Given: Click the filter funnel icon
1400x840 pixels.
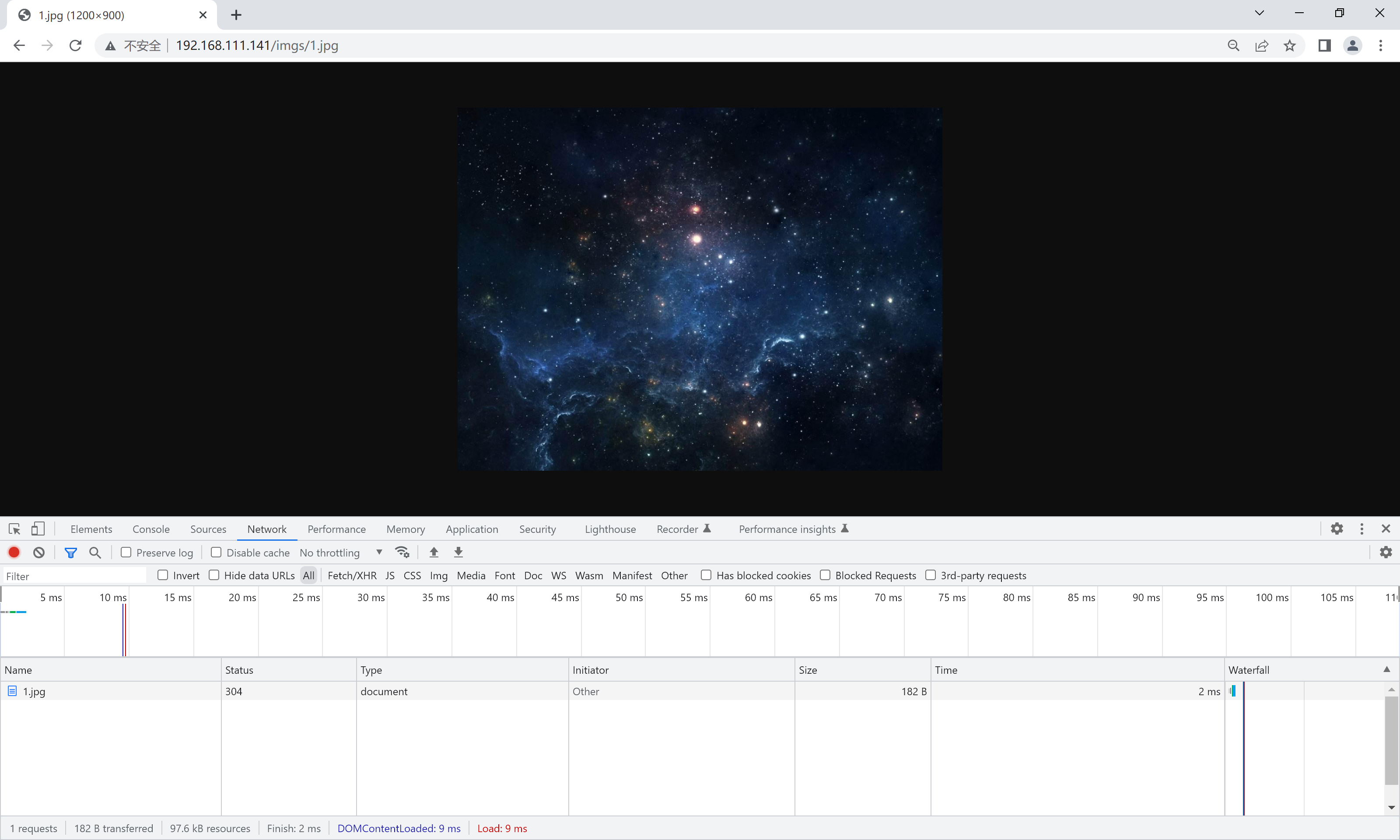Looking at the screenshot, I should click(x=70, y=552).
